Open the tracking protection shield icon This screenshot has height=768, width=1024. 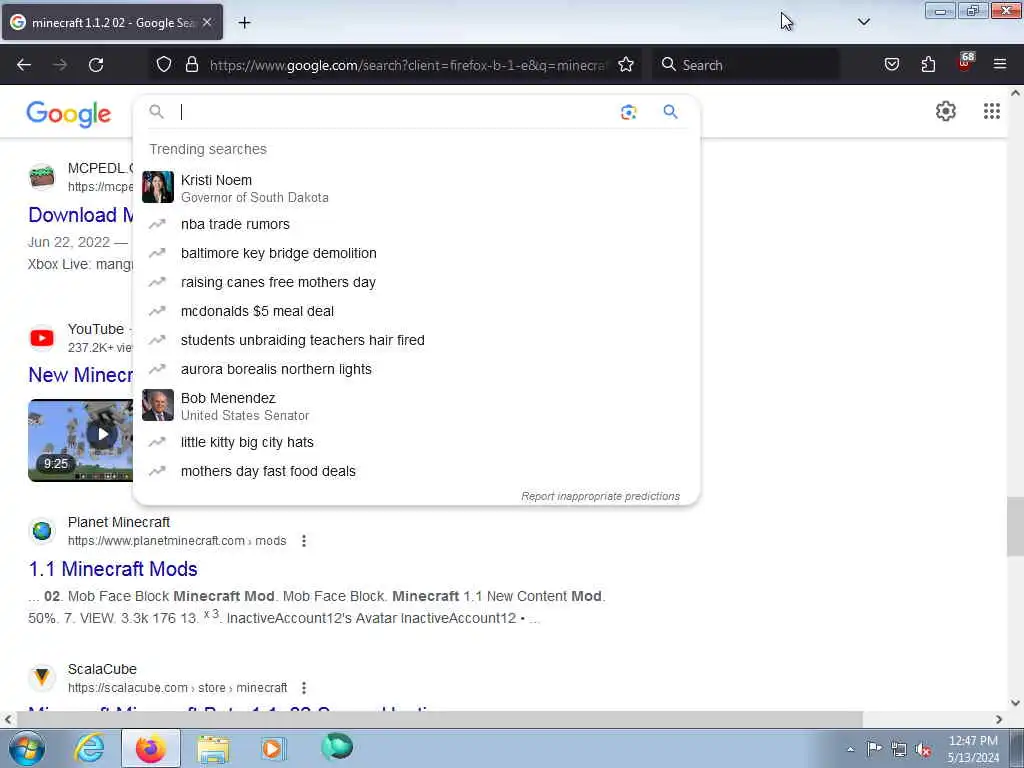164,65
